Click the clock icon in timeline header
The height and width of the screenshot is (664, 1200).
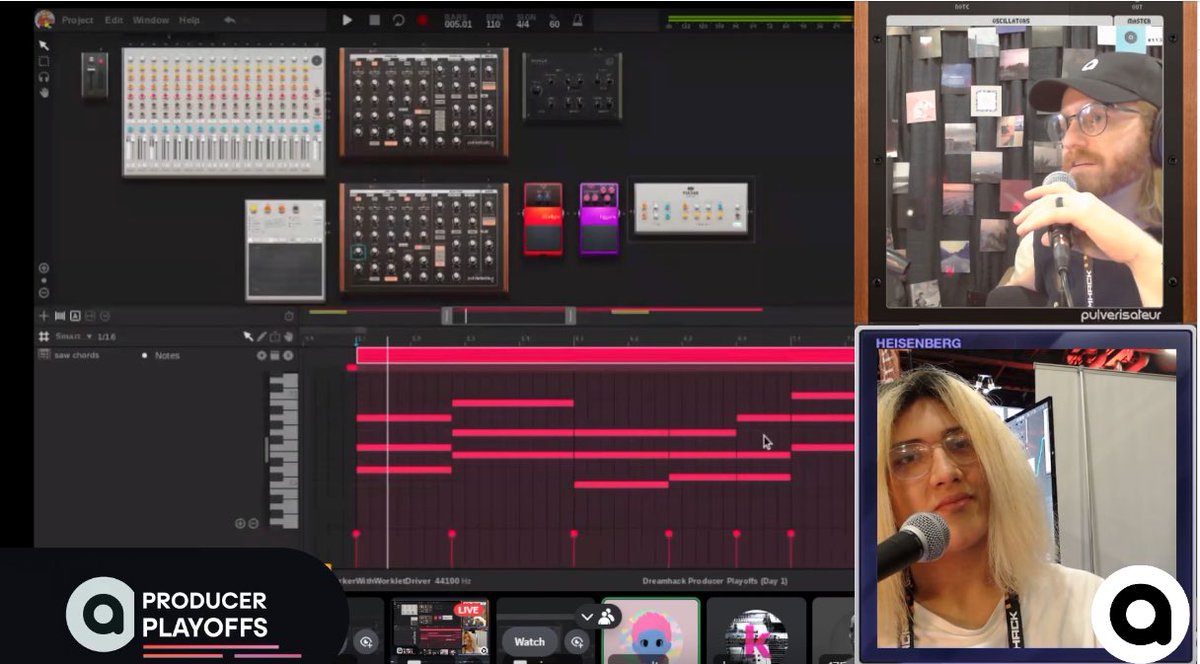point(289,316)
